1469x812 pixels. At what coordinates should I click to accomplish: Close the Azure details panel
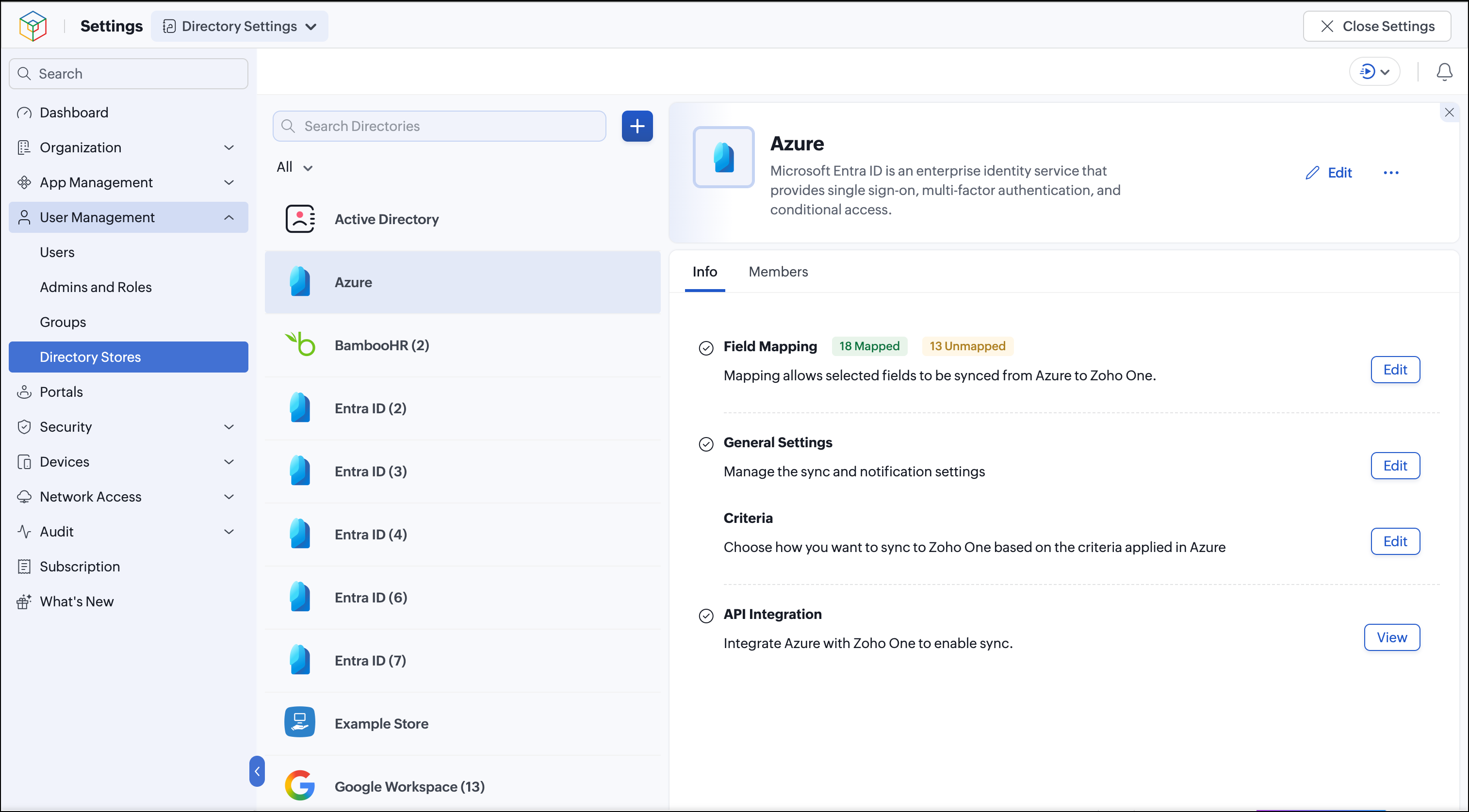(x=1449, y=113)
